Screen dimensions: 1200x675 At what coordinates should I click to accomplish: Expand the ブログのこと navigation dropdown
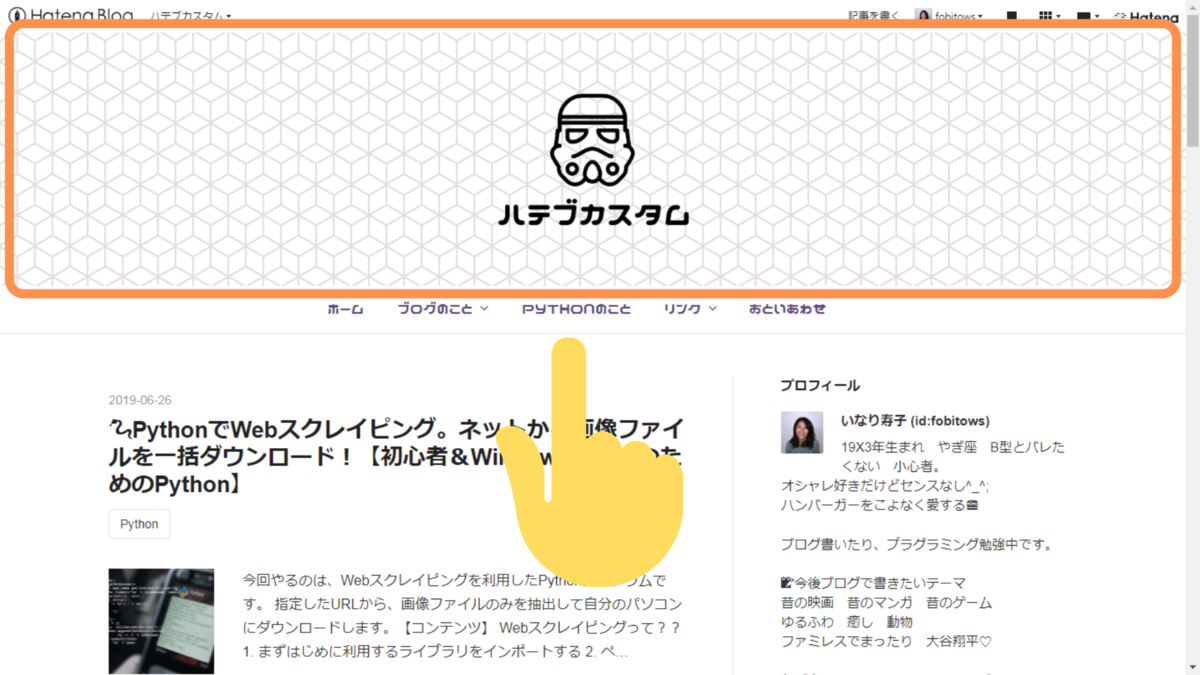pos(443,309)
